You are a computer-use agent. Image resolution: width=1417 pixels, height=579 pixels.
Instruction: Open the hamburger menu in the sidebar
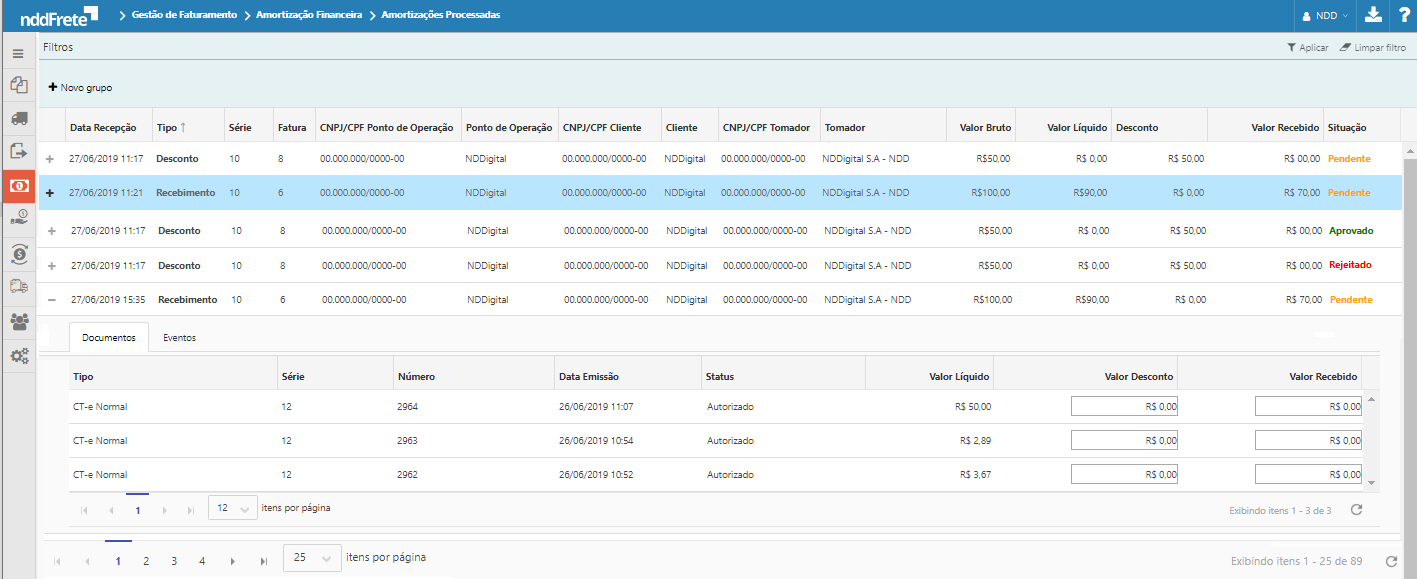coord(18,53)
